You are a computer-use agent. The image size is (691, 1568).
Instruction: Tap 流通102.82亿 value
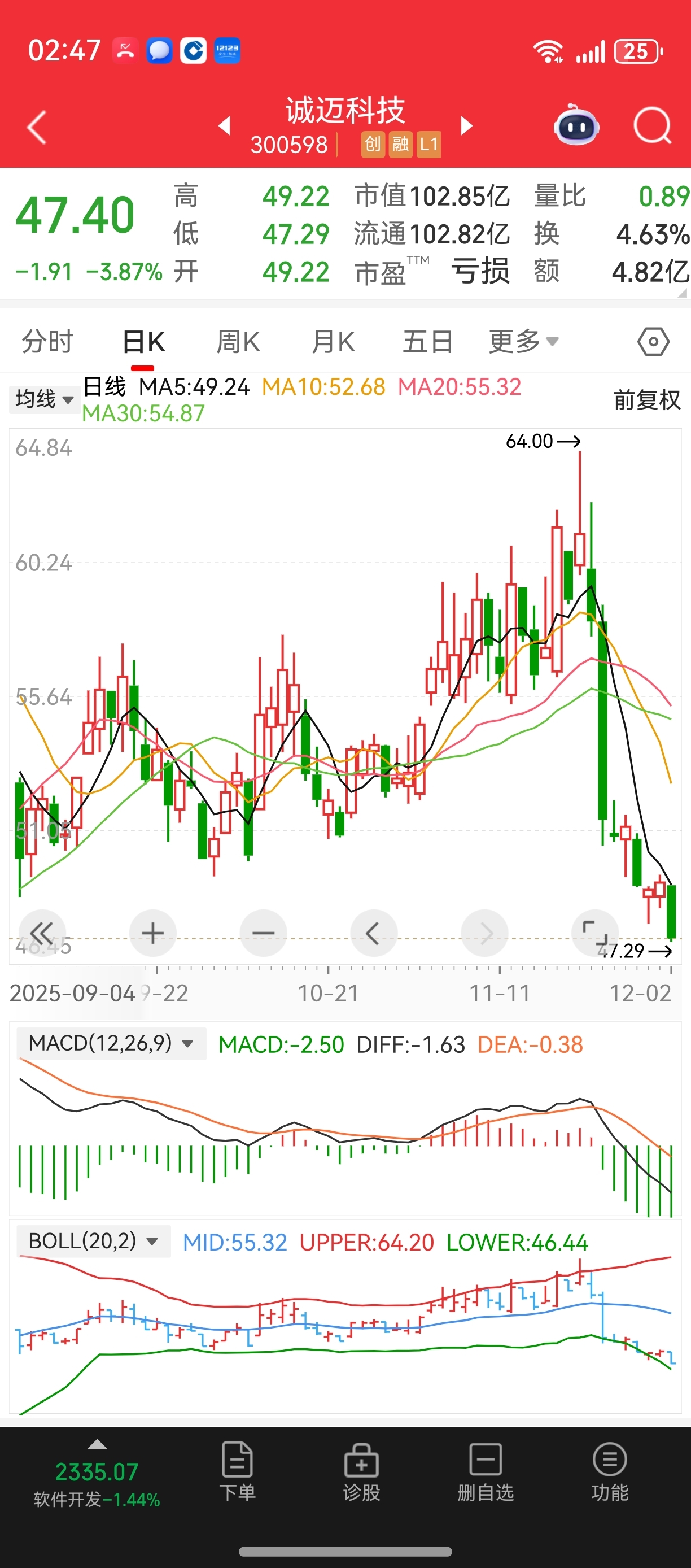(432, 234)
